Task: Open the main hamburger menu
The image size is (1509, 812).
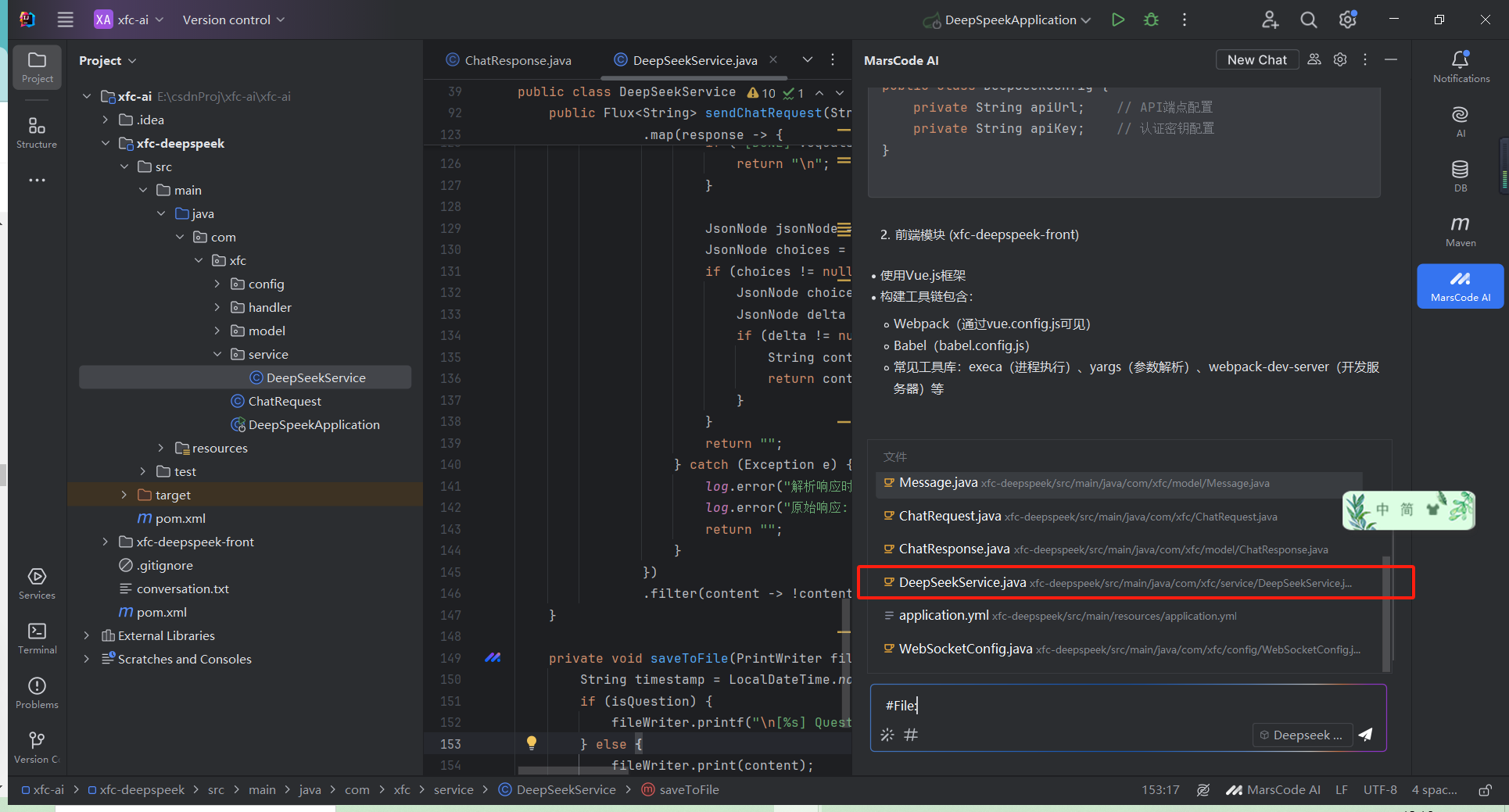Action: pos(66,20)
